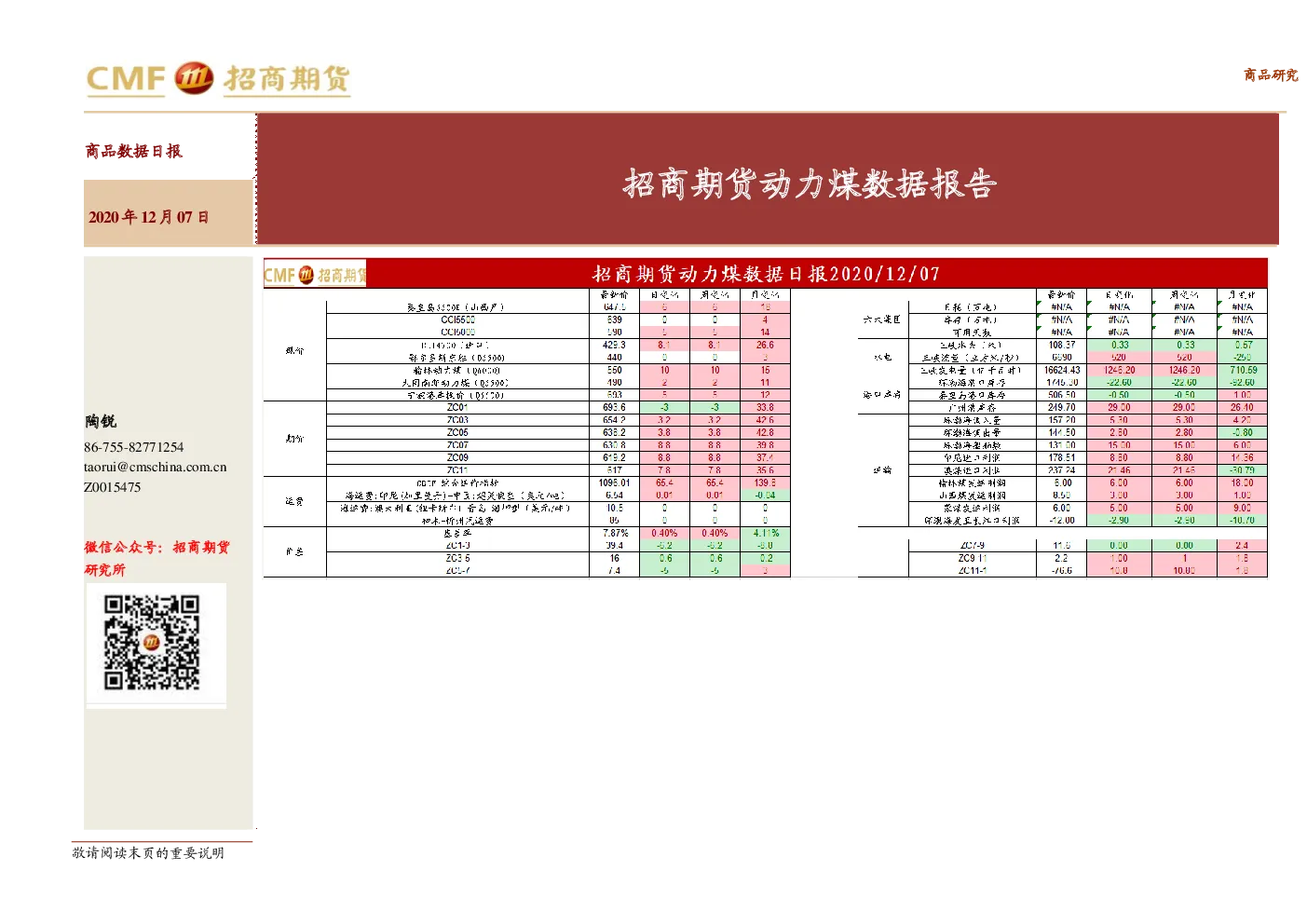Viewport: 1307px width, 924px height.
Task: Click the report date 2020年12月07日
Action: pyautogui.click(x=149, y=217)
